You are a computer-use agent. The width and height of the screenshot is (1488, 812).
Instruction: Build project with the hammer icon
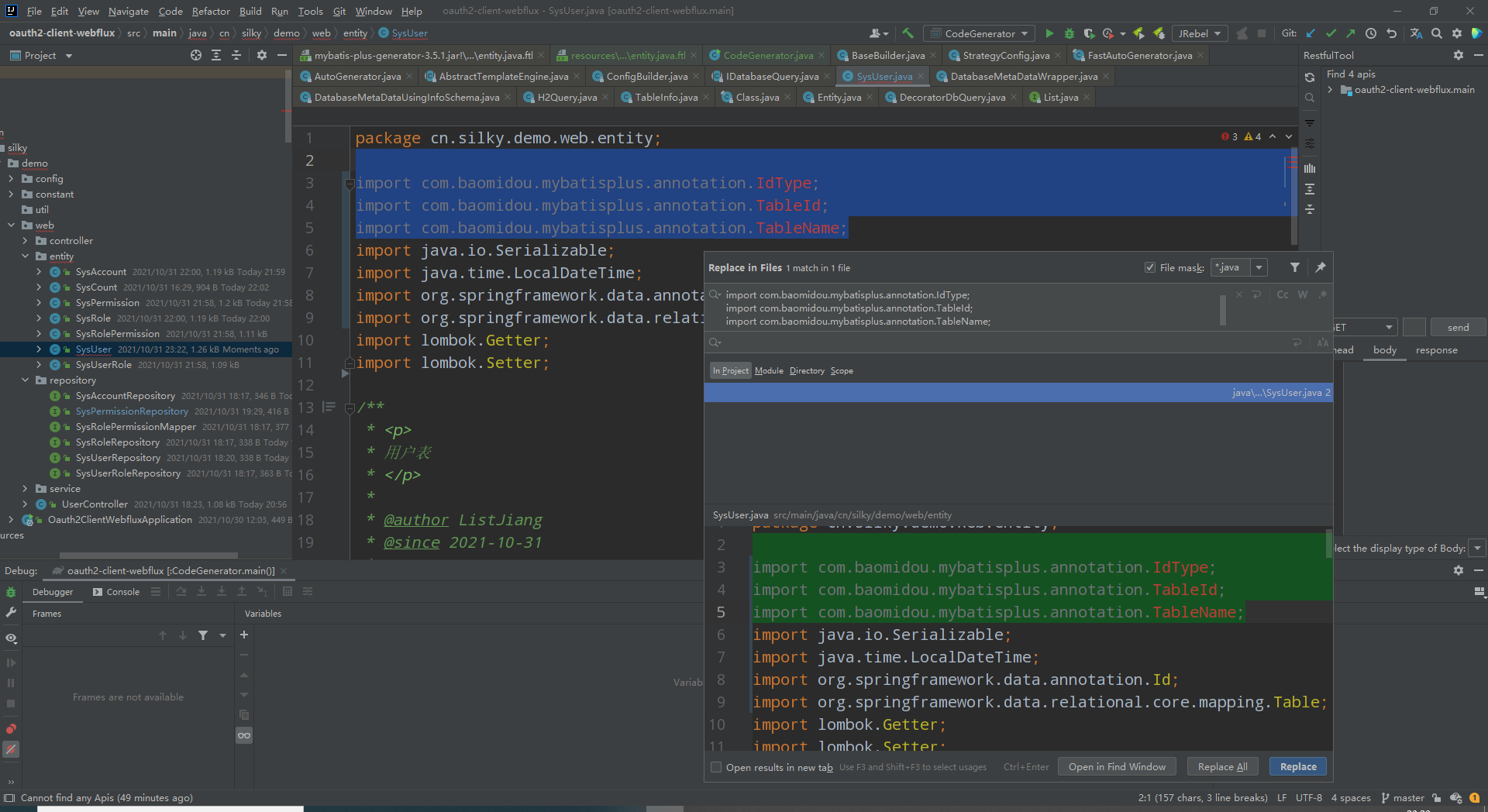[908, 33]
